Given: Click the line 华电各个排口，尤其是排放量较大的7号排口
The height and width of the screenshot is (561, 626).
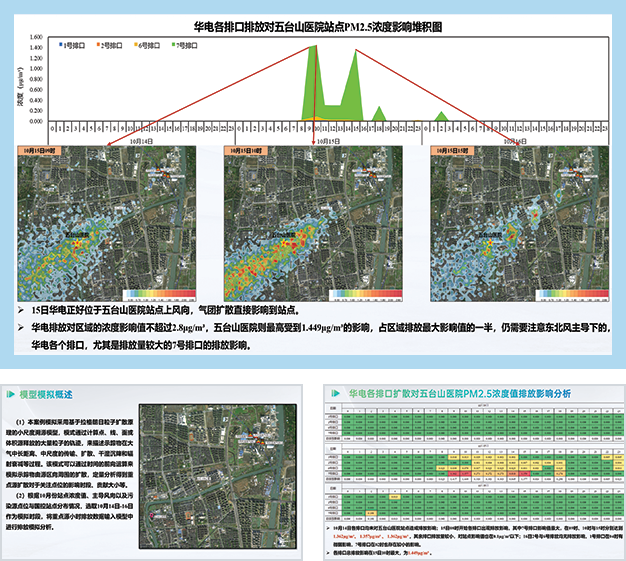Looking at the screenshot, I should [141, 345].
